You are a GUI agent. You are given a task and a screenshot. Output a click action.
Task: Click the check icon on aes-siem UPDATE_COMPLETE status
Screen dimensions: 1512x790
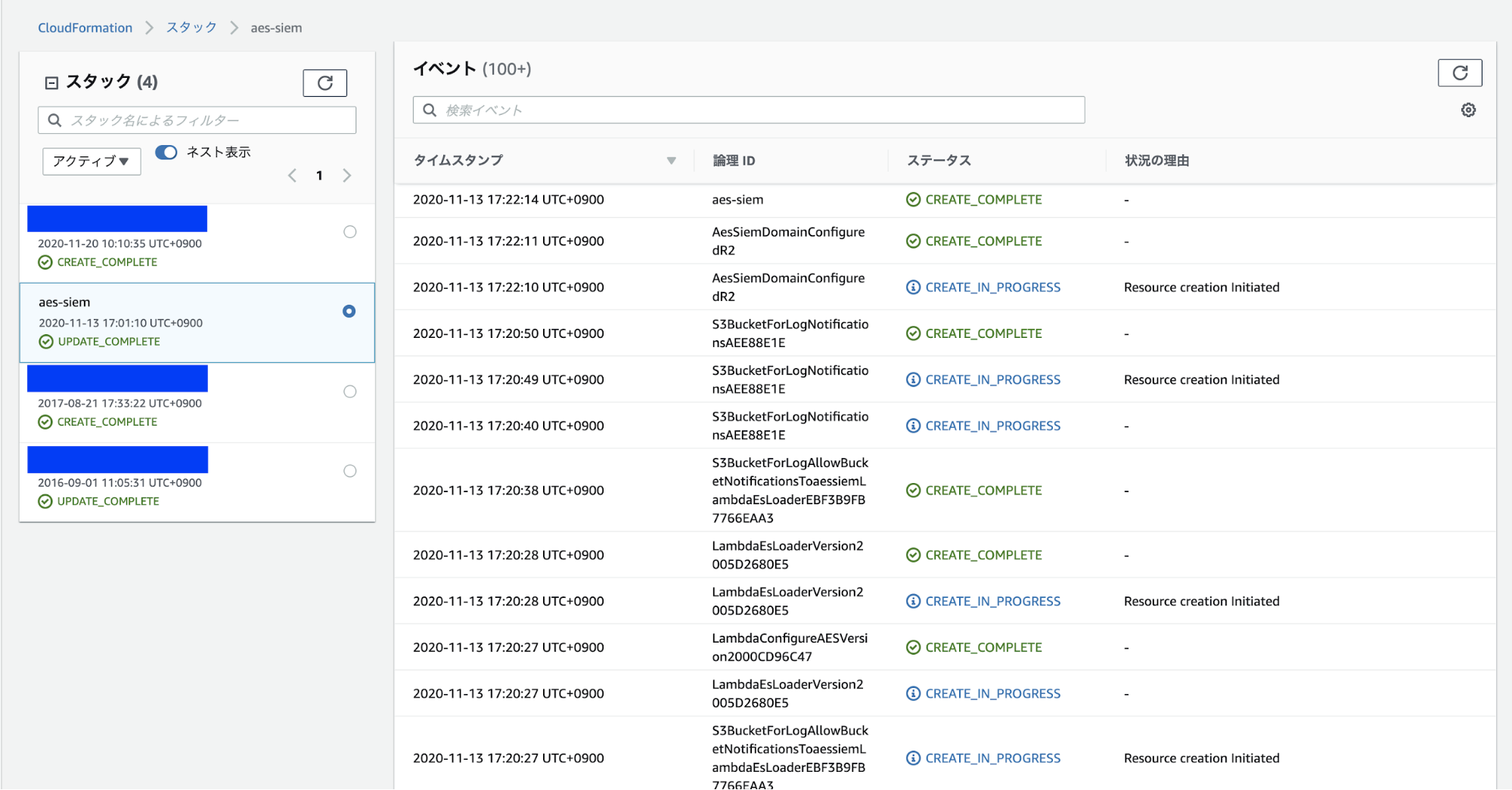tap(46, 342)
